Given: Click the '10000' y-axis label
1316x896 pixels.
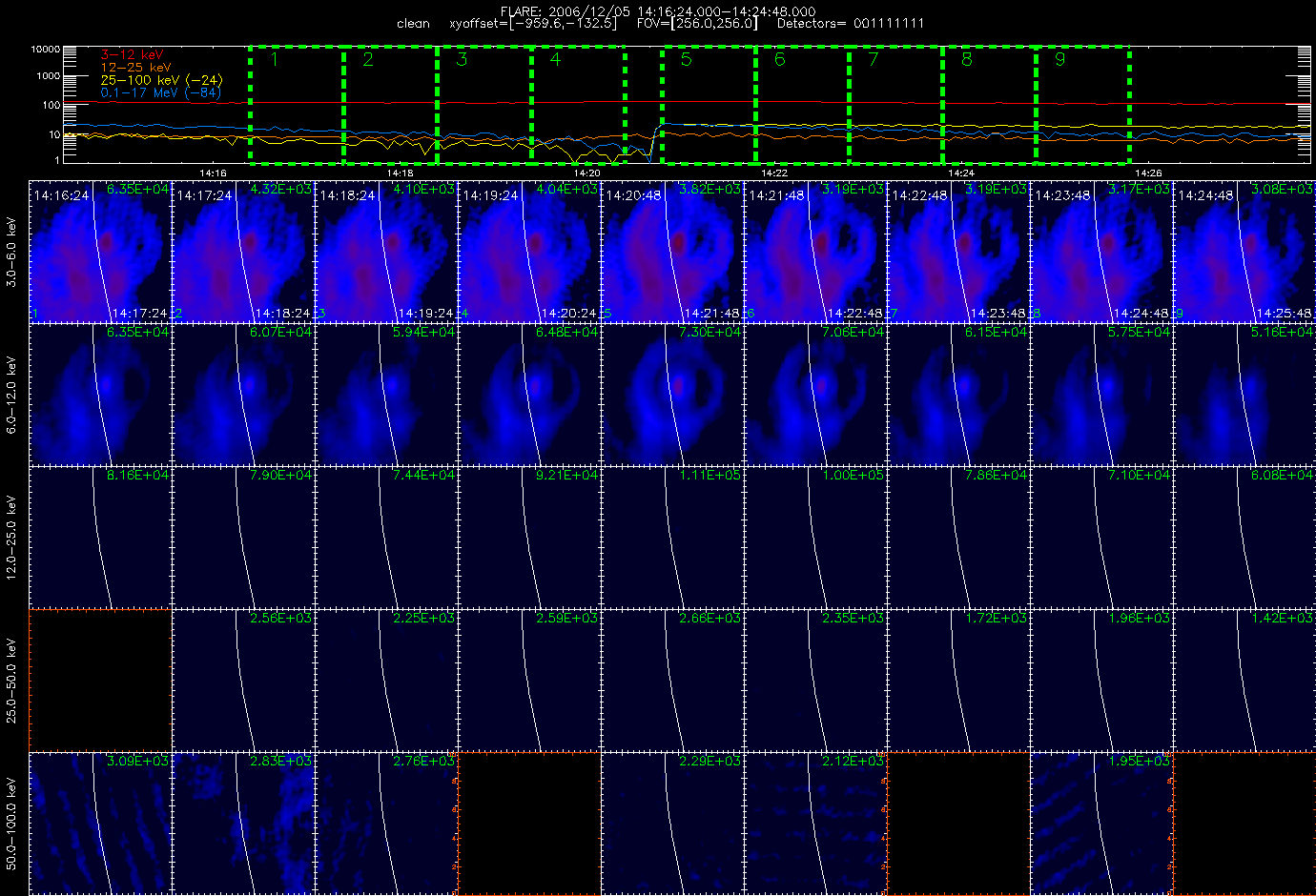Looking at the screenshot, I should point(45,49).
